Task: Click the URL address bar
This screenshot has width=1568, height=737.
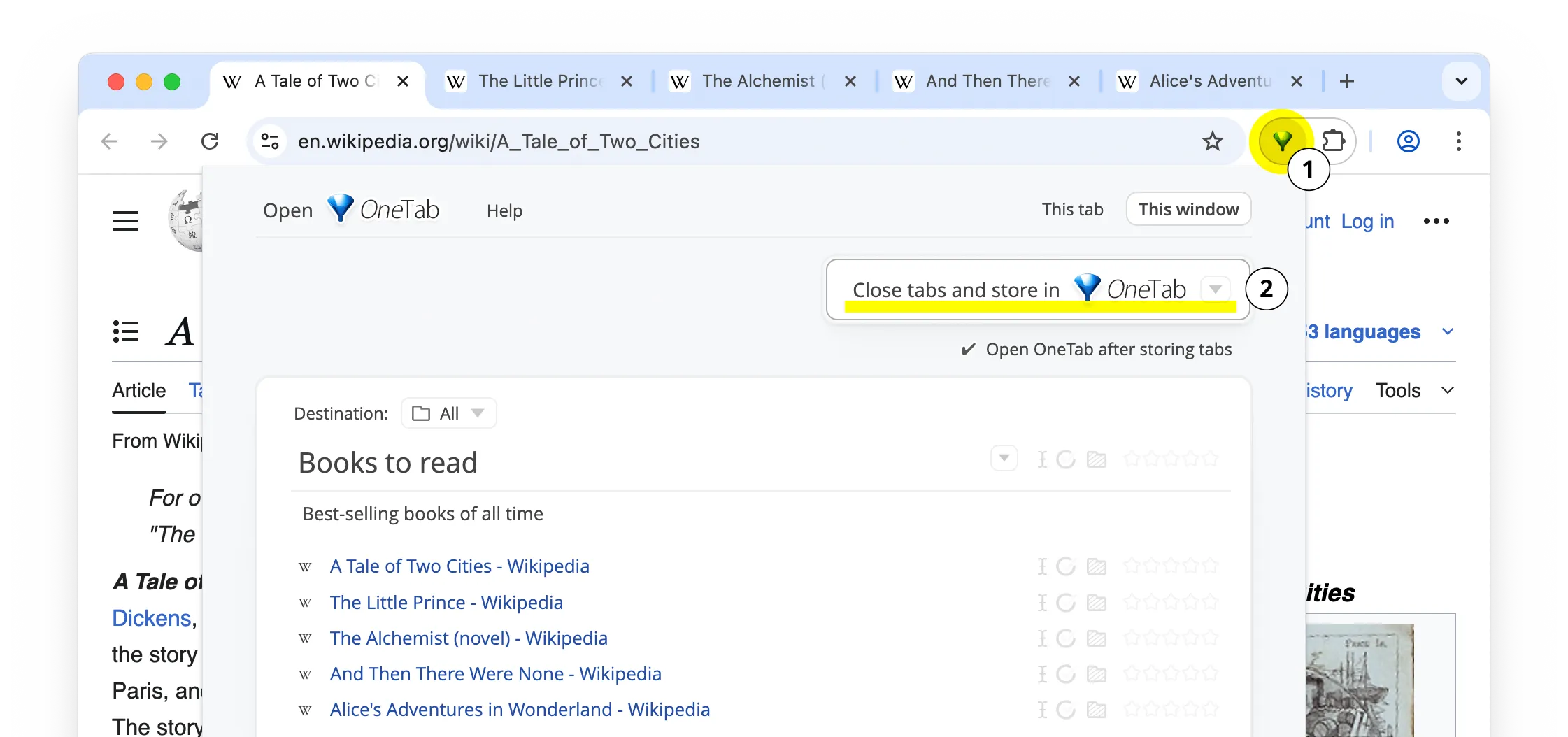Action: [699, 141]
